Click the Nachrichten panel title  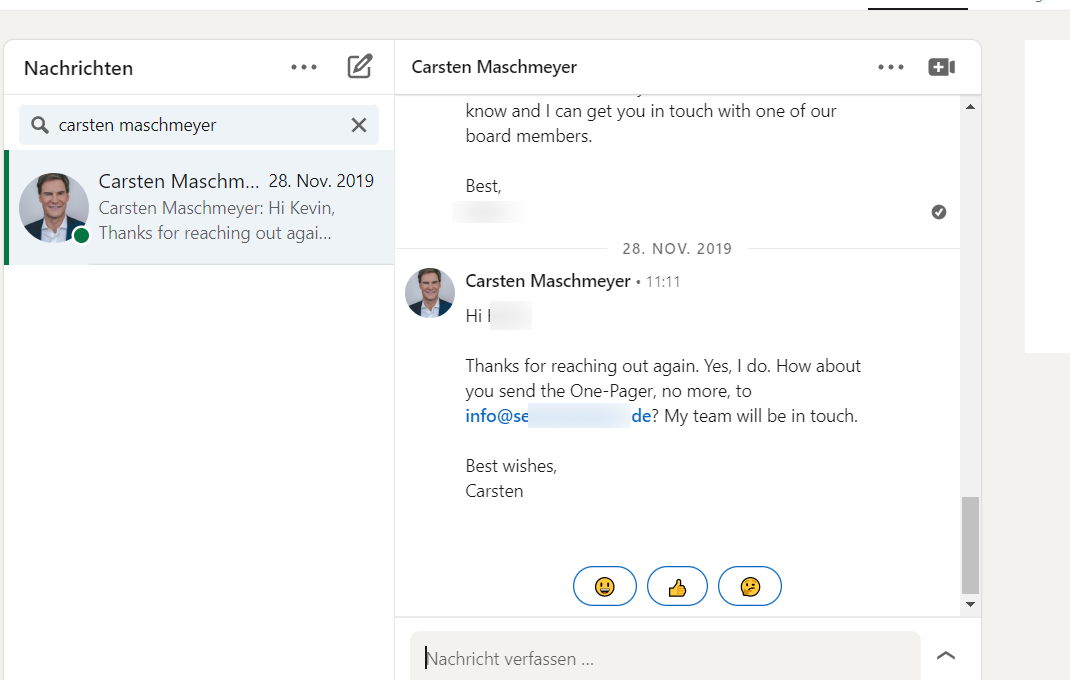(x=78, y=68)
